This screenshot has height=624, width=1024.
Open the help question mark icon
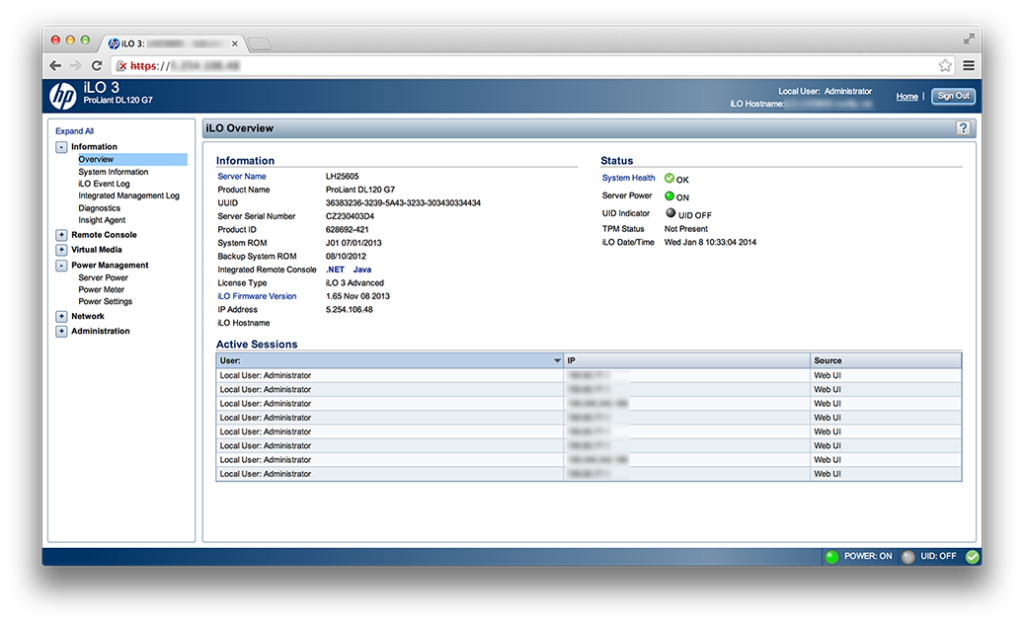[963, 128]
